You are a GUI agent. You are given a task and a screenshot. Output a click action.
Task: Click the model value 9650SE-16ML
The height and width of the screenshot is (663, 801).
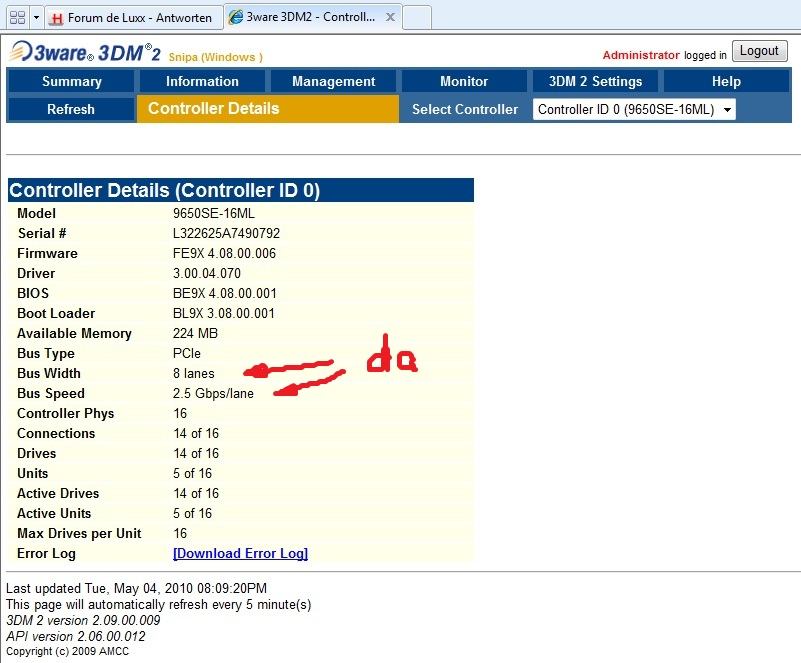click(x=214, y=214)
